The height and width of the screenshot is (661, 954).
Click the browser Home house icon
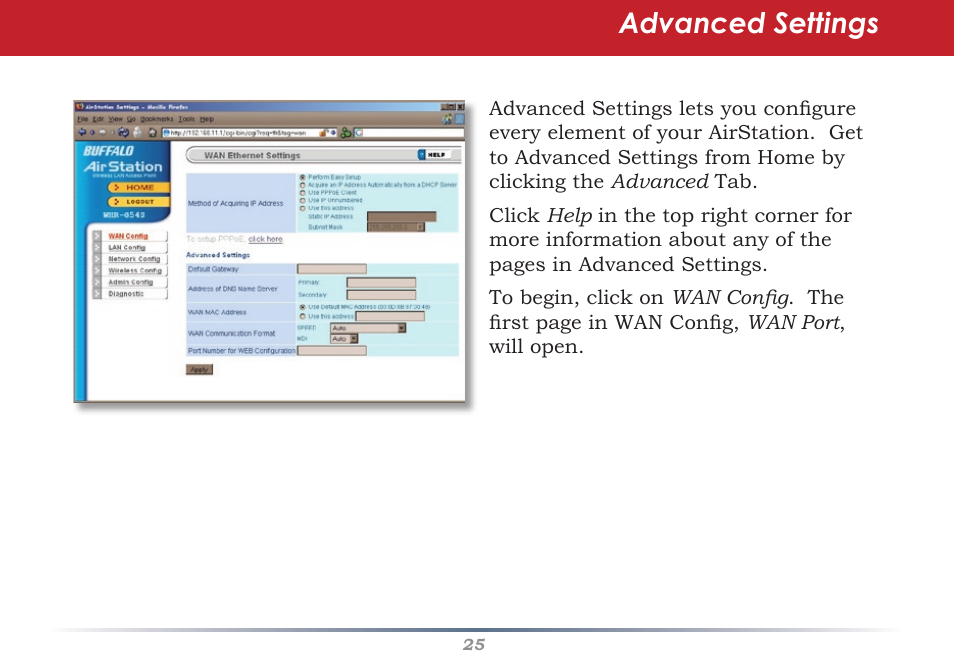click(x=153, y=132)
